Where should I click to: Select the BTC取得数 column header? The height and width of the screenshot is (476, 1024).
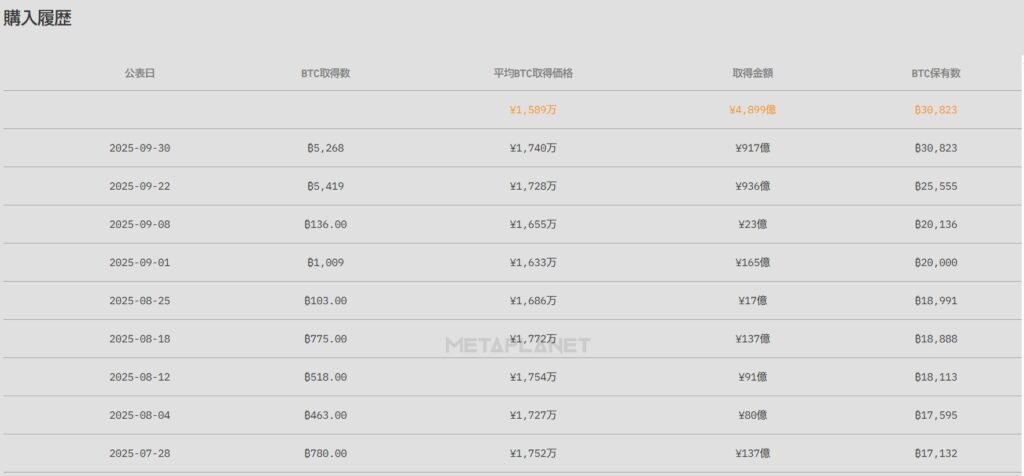[325, 73]
